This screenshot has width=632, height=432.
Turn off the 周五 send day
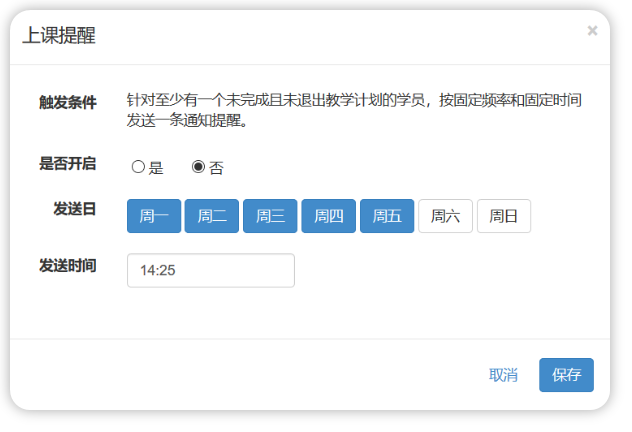[386, 216]
